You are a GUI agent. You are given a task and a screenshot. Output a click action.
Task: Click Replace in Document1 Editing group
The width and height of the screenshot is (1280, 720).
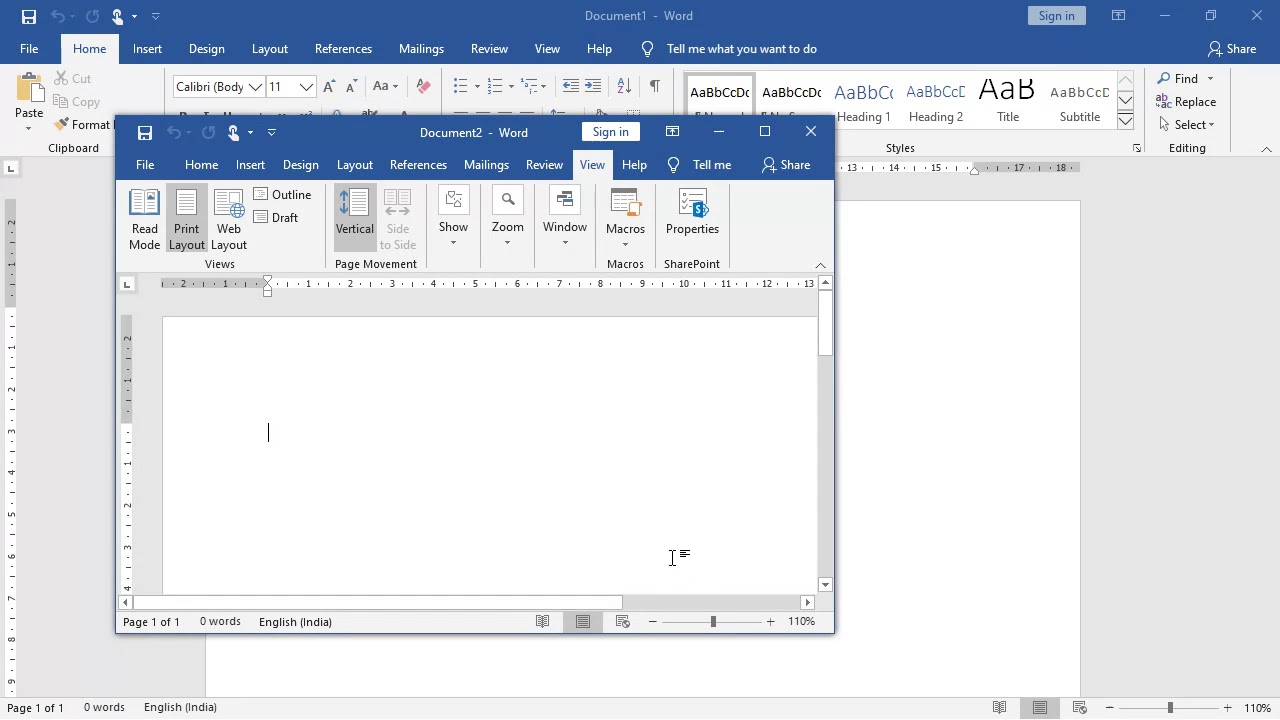pos(1186,102)
